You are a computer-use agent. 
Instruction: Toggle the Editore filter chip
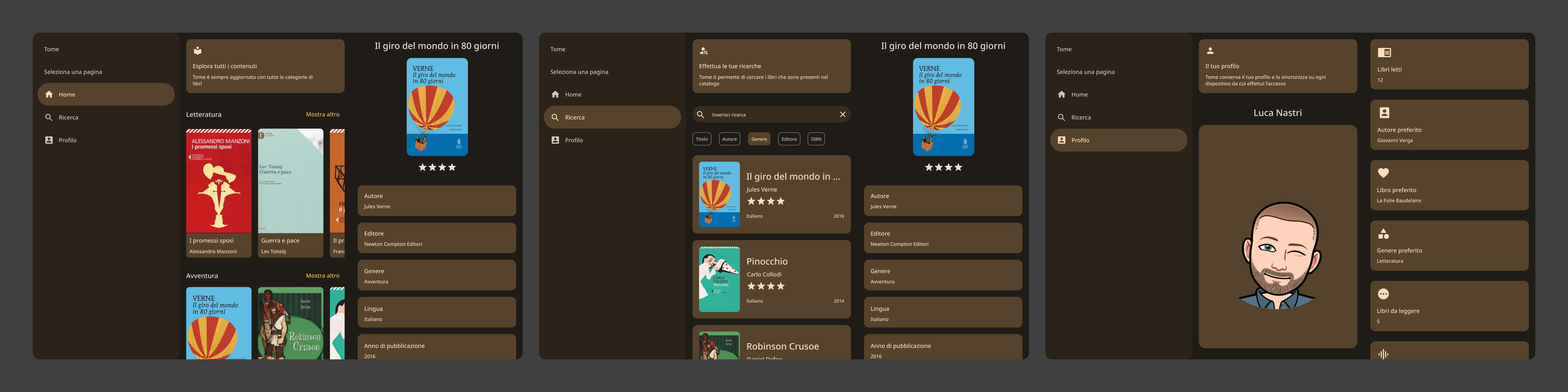[789, 139]
